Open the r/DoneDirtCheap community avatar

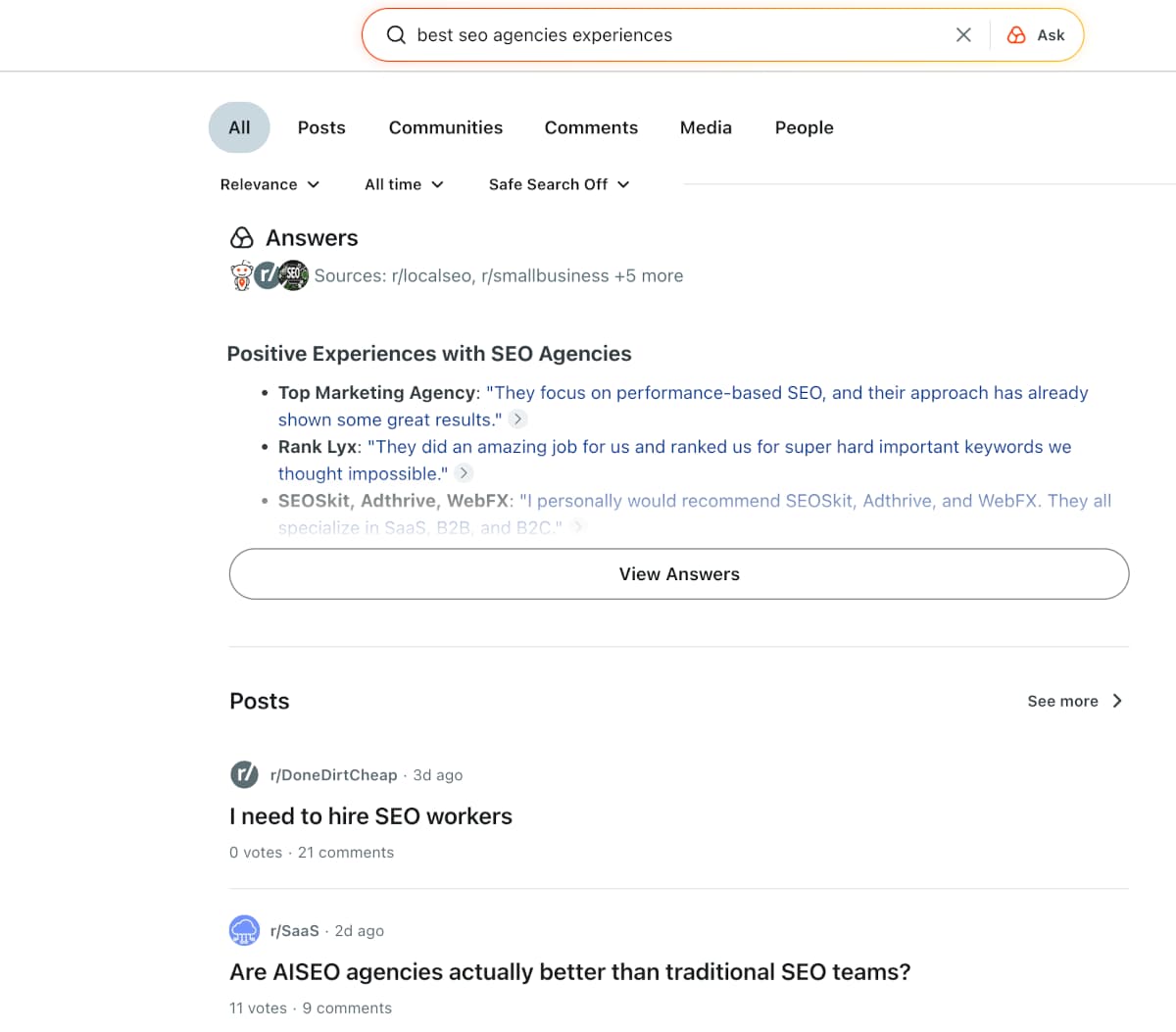coord(244,774)
